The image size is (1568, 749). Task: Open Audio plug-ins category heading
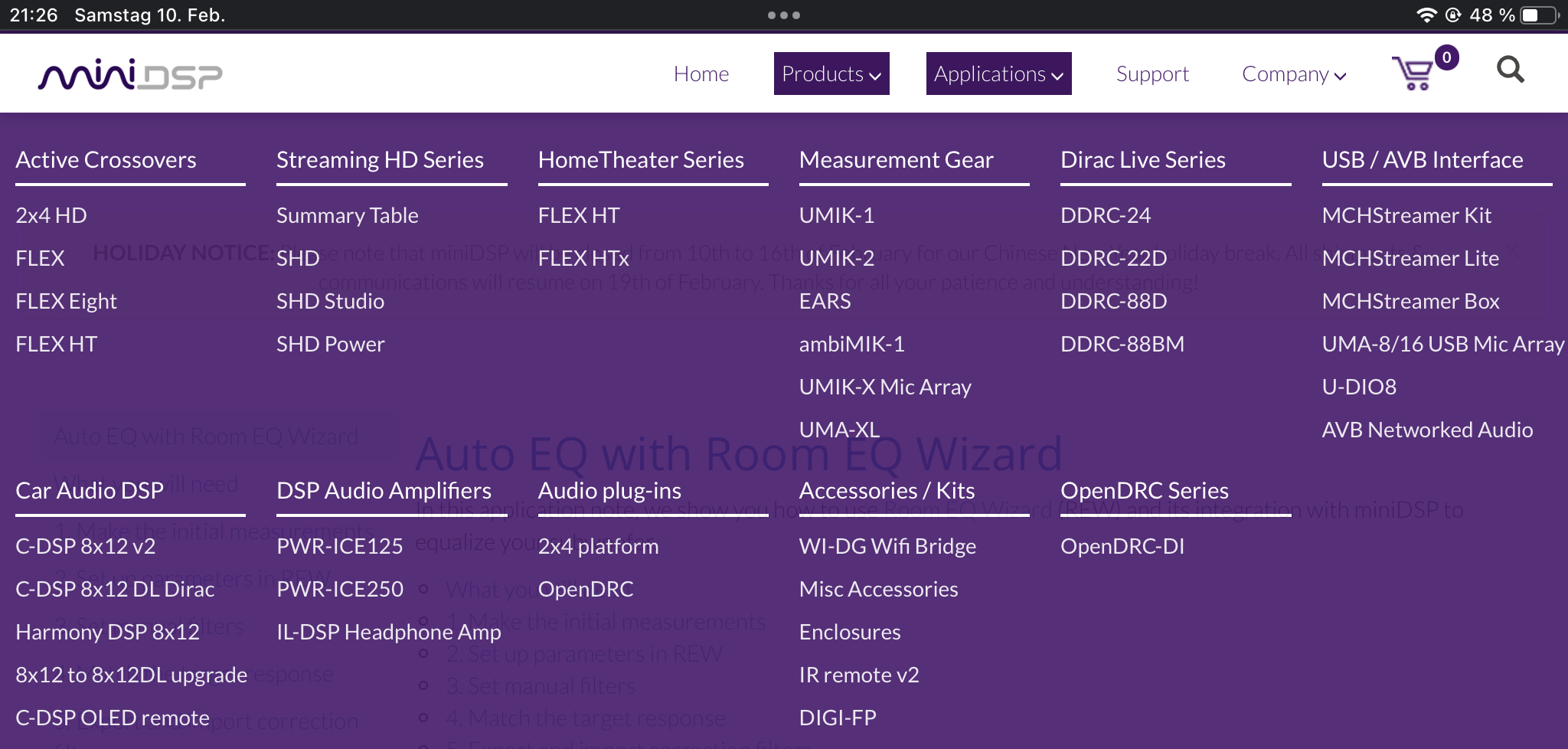609,490
